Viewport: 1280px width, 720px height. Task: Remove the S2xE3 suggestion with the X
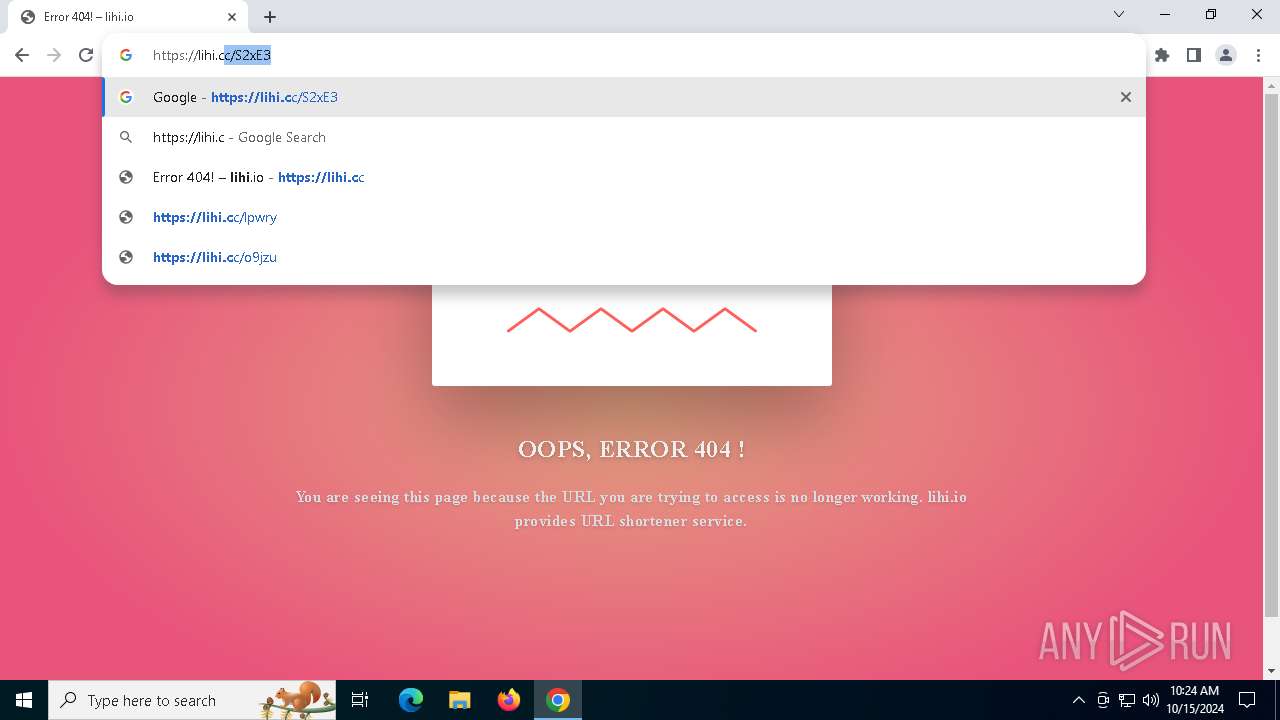[1126, 97]
